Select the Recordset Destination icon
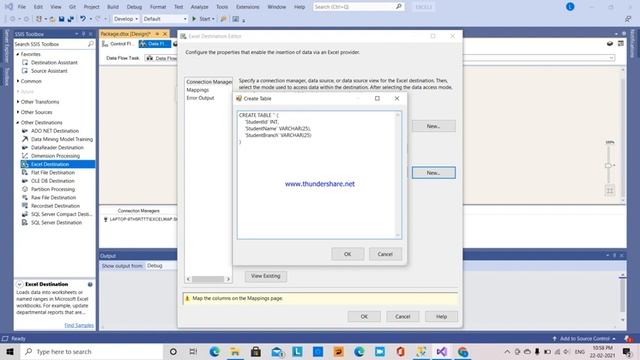This screenshot has height=360, width=640. [25, 206]
